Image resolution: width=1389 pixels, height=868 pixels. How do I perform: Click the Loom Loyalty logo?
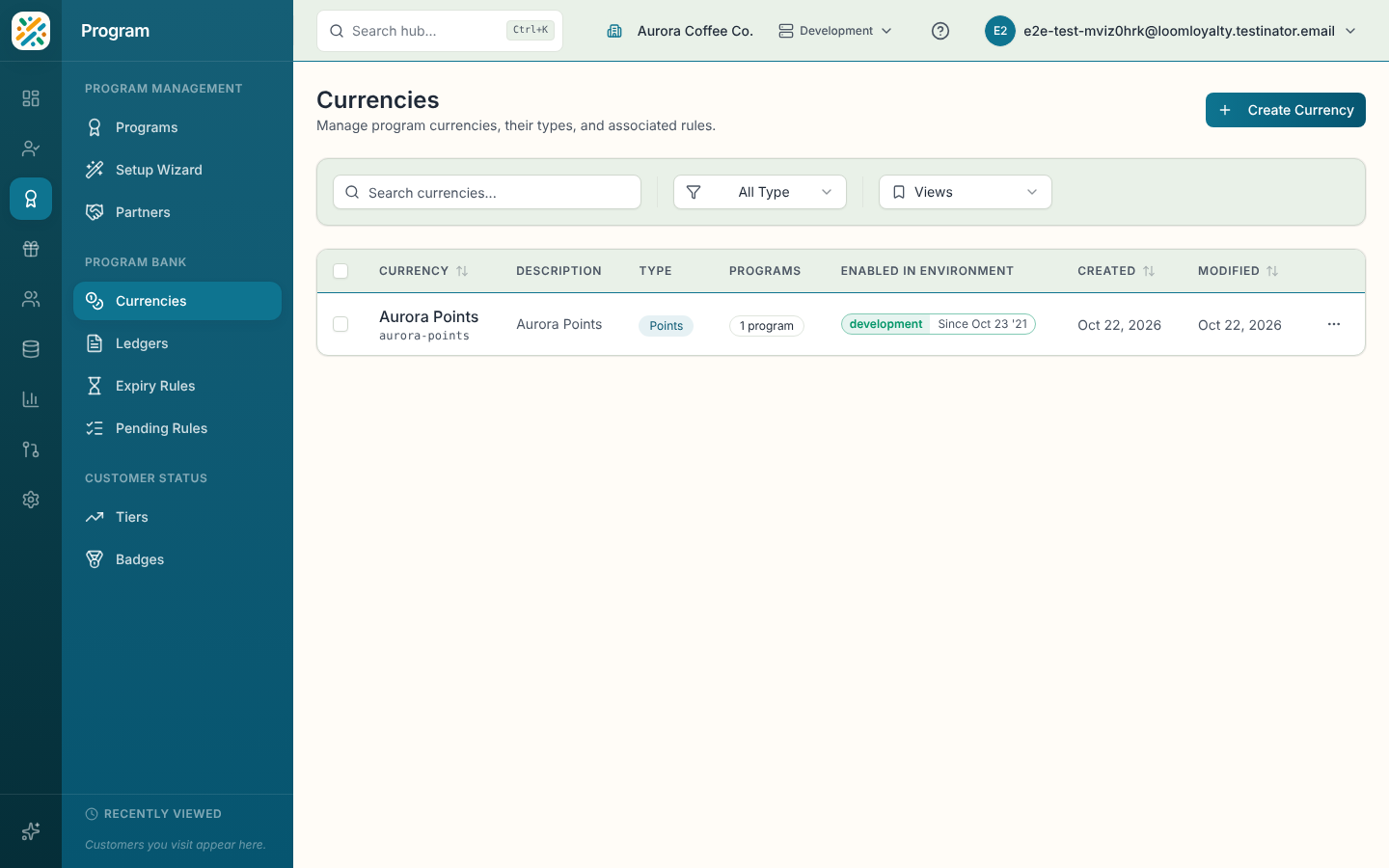click(x=31, y=31)
